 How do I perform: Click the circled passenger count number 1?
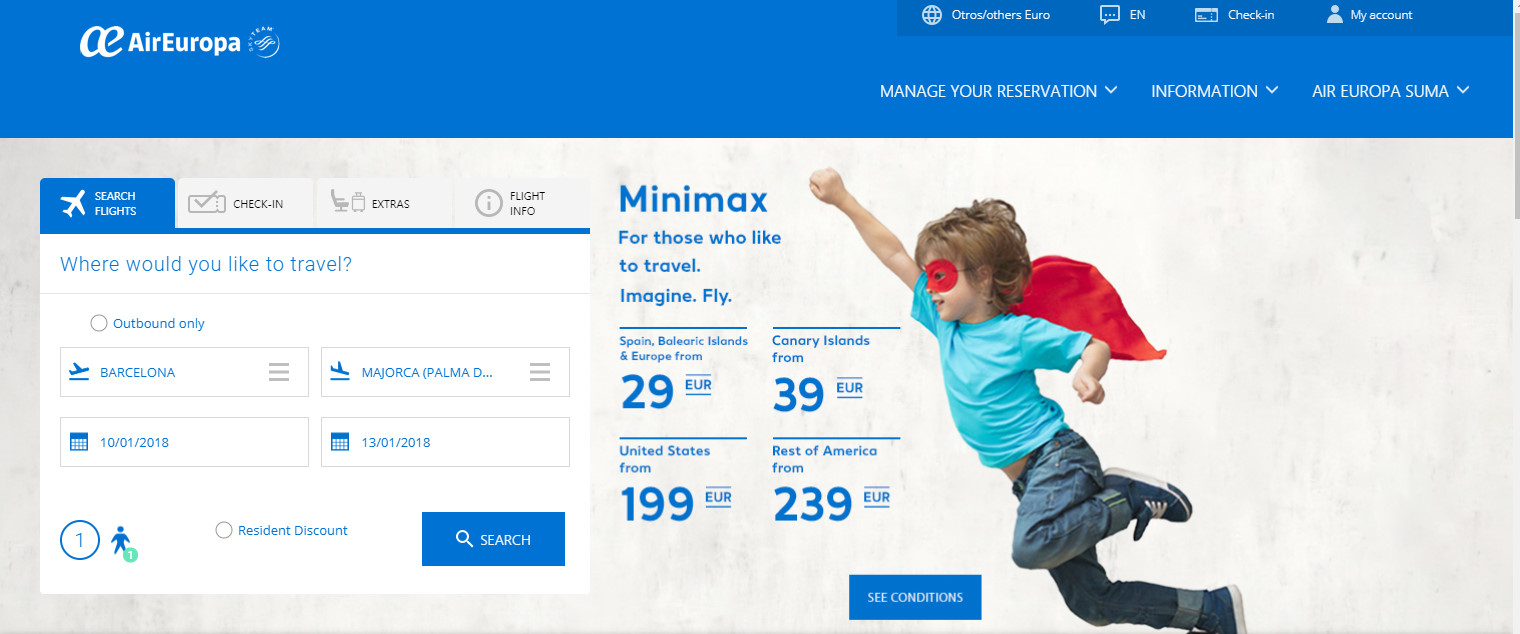point(80,541)
